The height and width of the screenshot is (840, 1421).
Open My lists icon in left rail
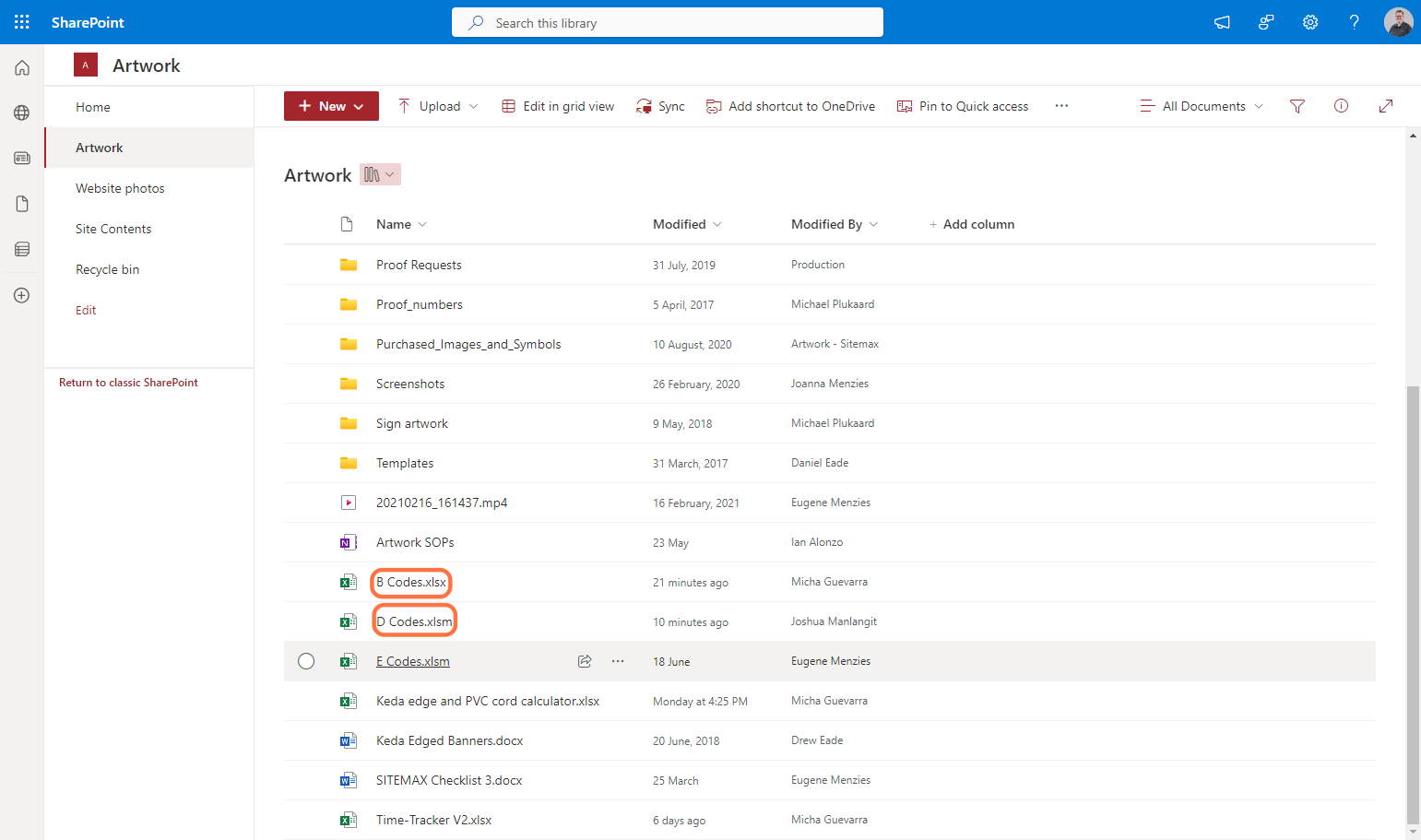[x=22, y=249]
